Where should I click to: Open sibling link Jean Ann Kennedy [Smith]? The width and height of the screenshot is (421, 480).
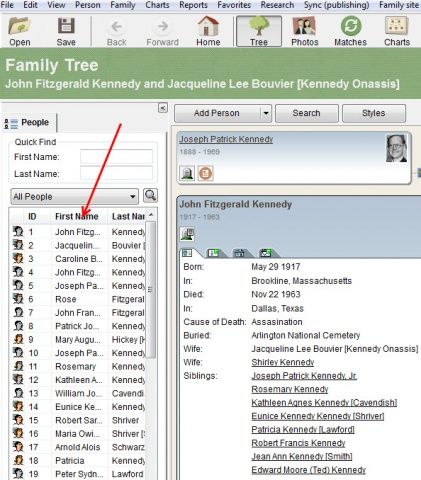point(302,457)
